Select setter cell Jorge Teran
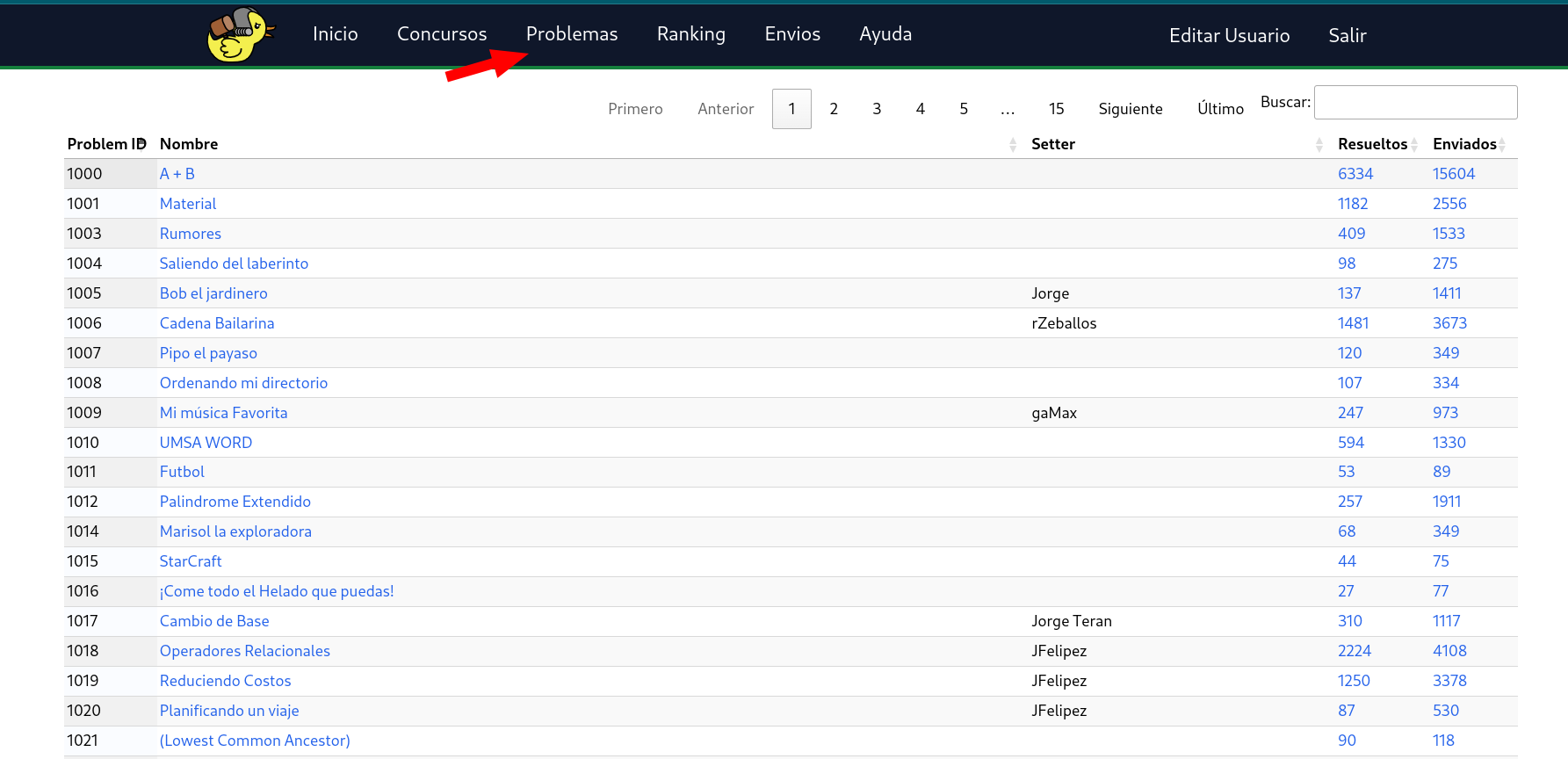 (1072, 621)
